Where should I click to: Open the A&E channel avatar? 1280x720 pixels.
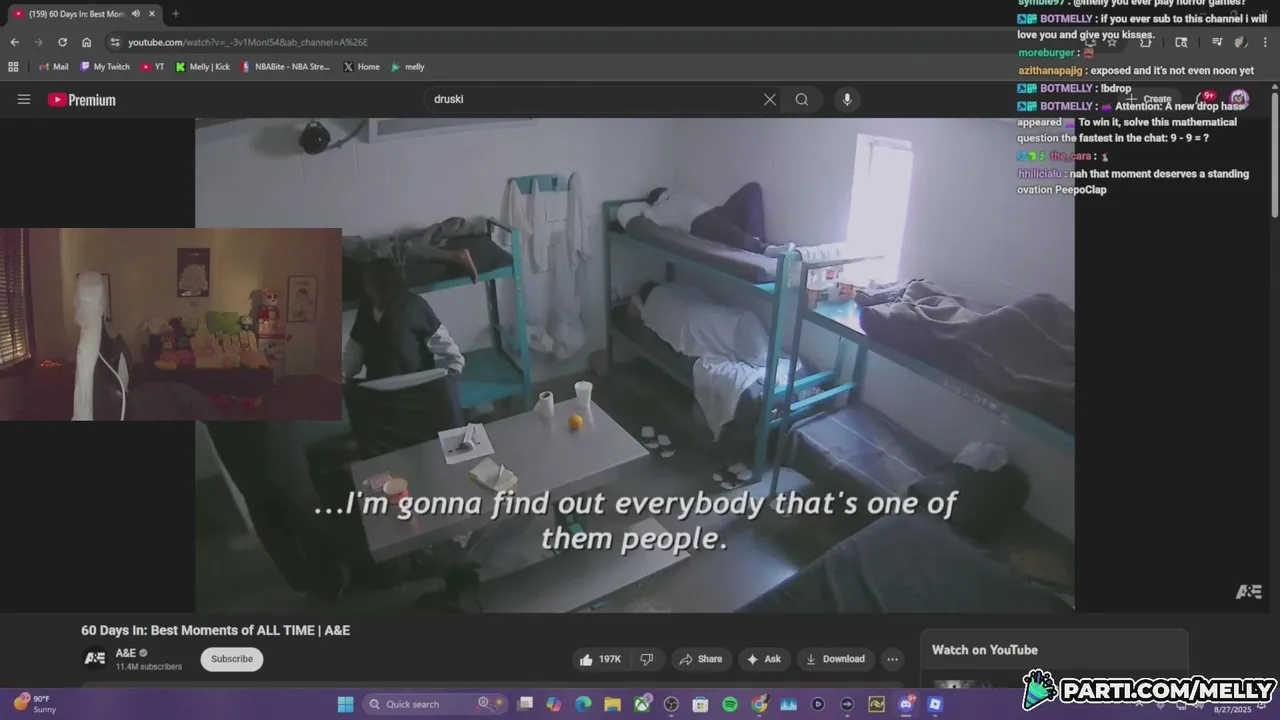[95, 658]
